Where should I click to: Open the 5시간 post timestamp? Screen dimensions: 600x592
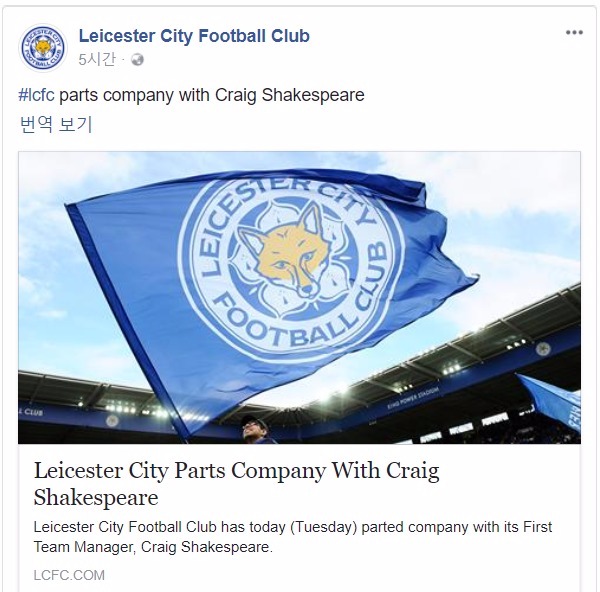97,59
